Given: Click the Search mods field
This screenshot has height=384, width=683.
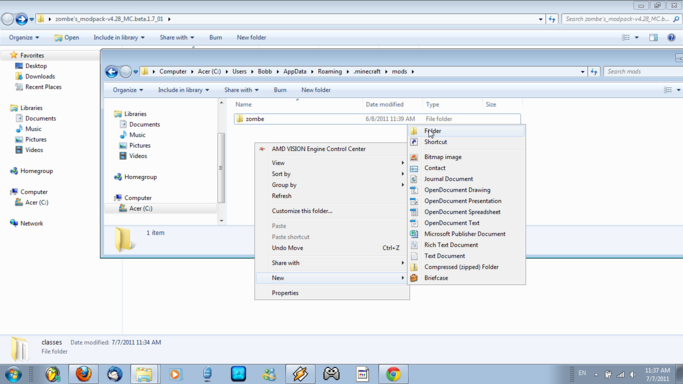Looking at the screenshot, I should coord(643,71).
